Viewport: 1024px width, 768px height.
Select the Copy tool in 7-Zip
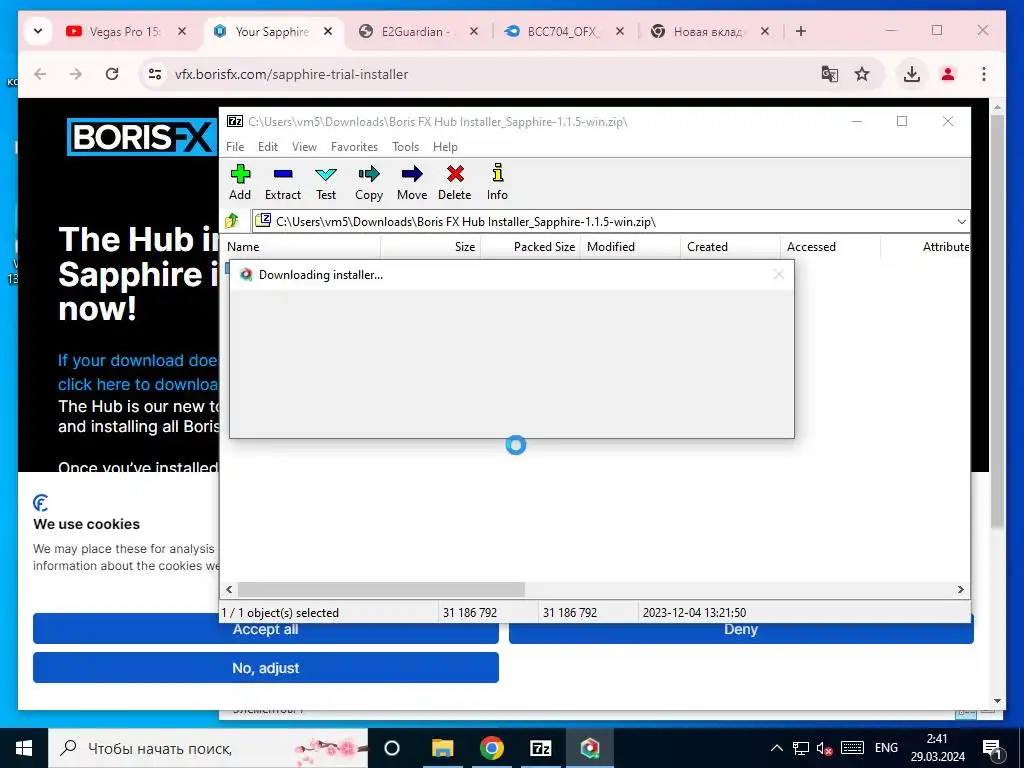[x=368, y=182]
